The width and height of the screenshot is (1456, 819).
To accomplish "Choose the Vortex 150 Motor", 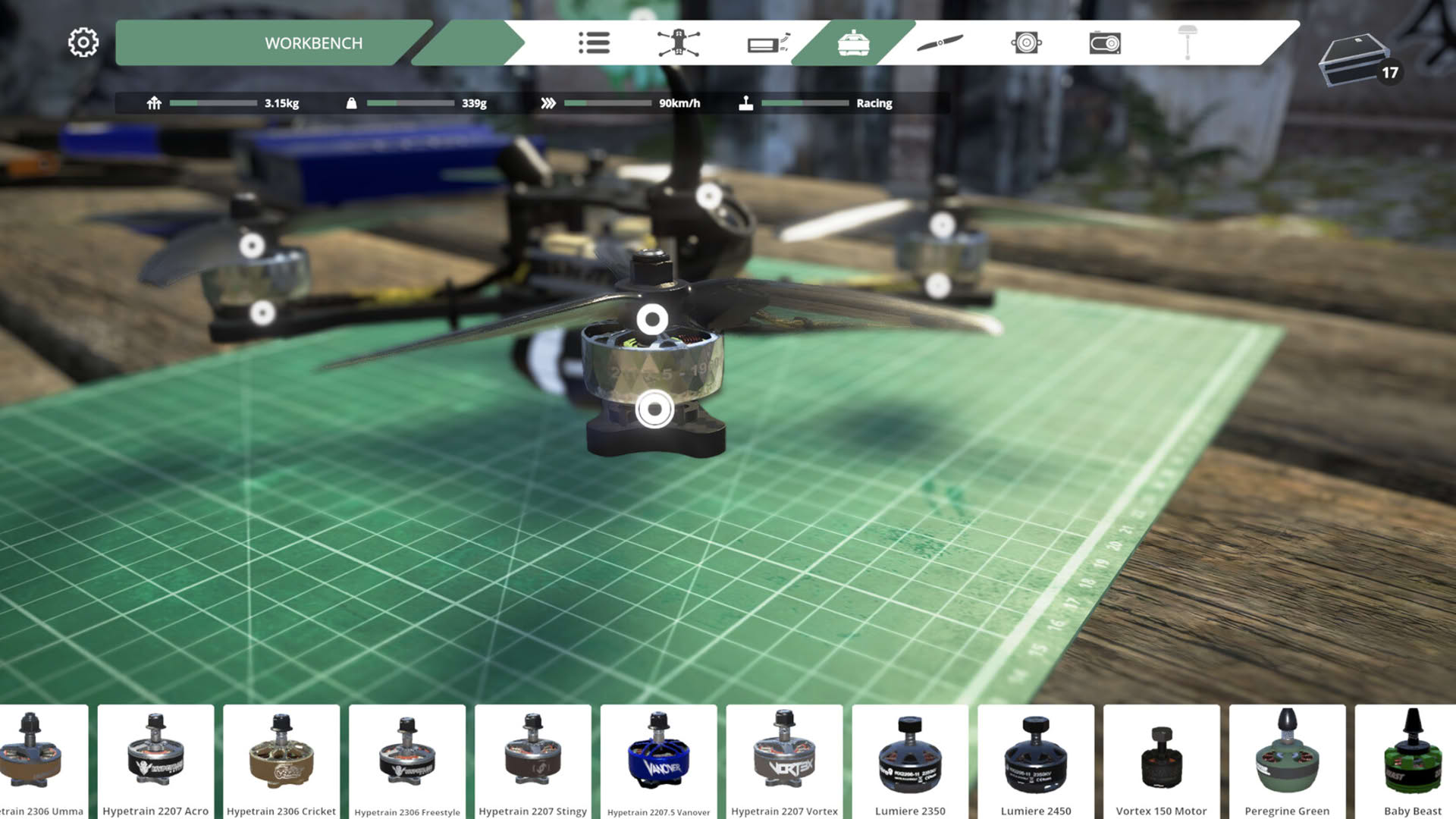I will (1161, 761).
